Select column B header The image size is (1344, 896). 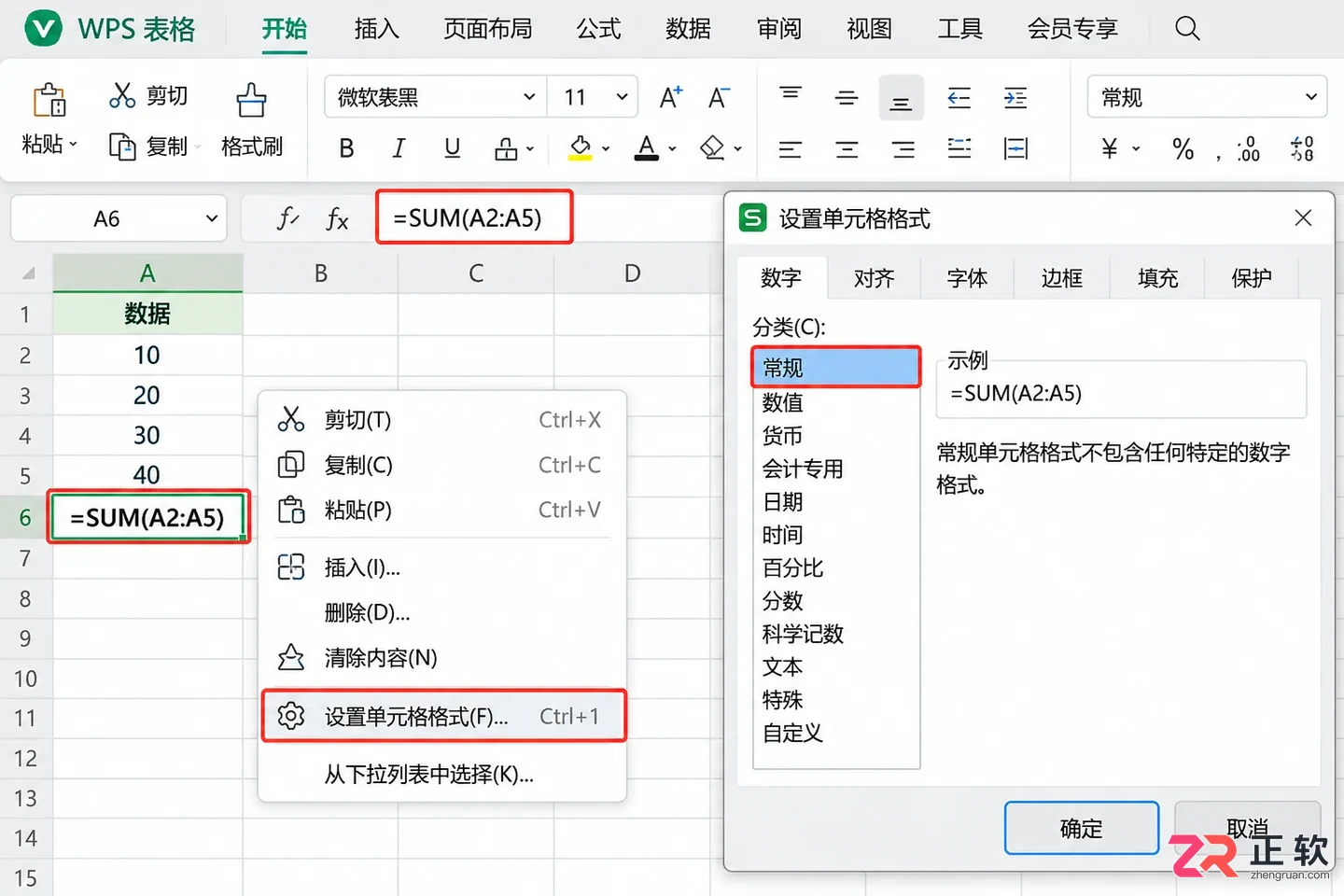click(321, 273)
